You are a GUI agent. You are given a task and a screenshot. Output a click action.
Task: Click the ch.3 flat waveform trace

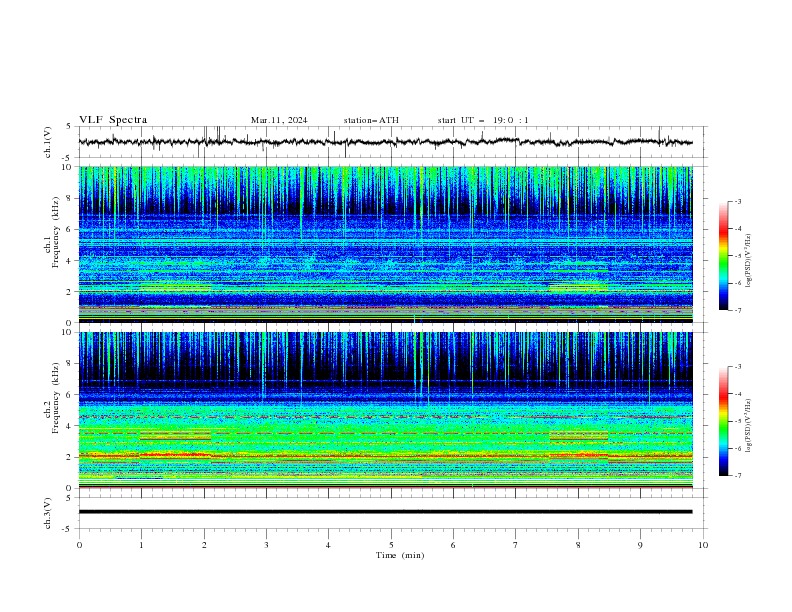(x=385, y=512)
